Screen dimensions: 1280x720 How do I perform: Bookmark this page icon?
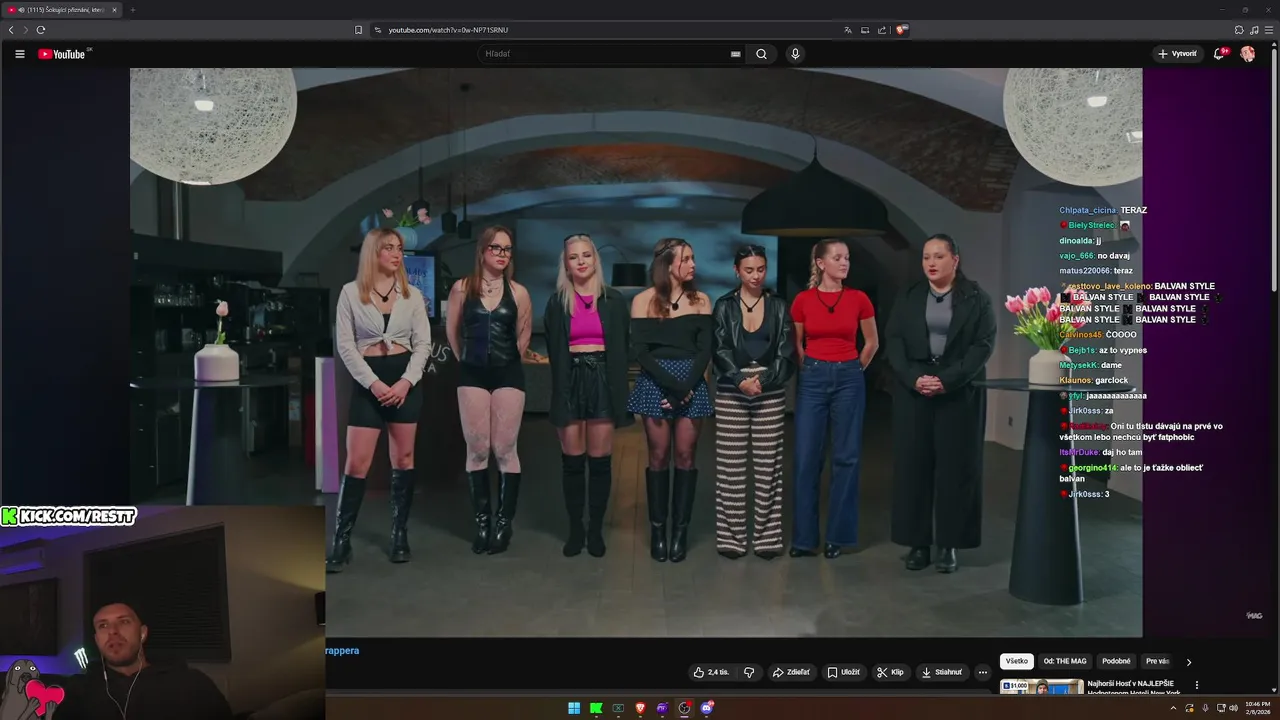click(358, 30)
